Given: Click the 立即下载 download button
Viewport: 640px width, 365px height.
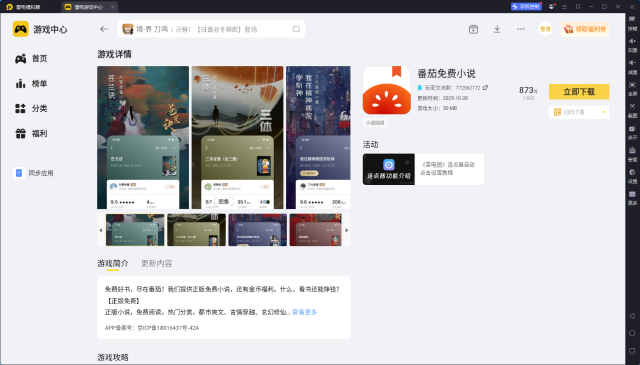Looking at the screenshot, I should pyautogui.click(x=579, y=92).
